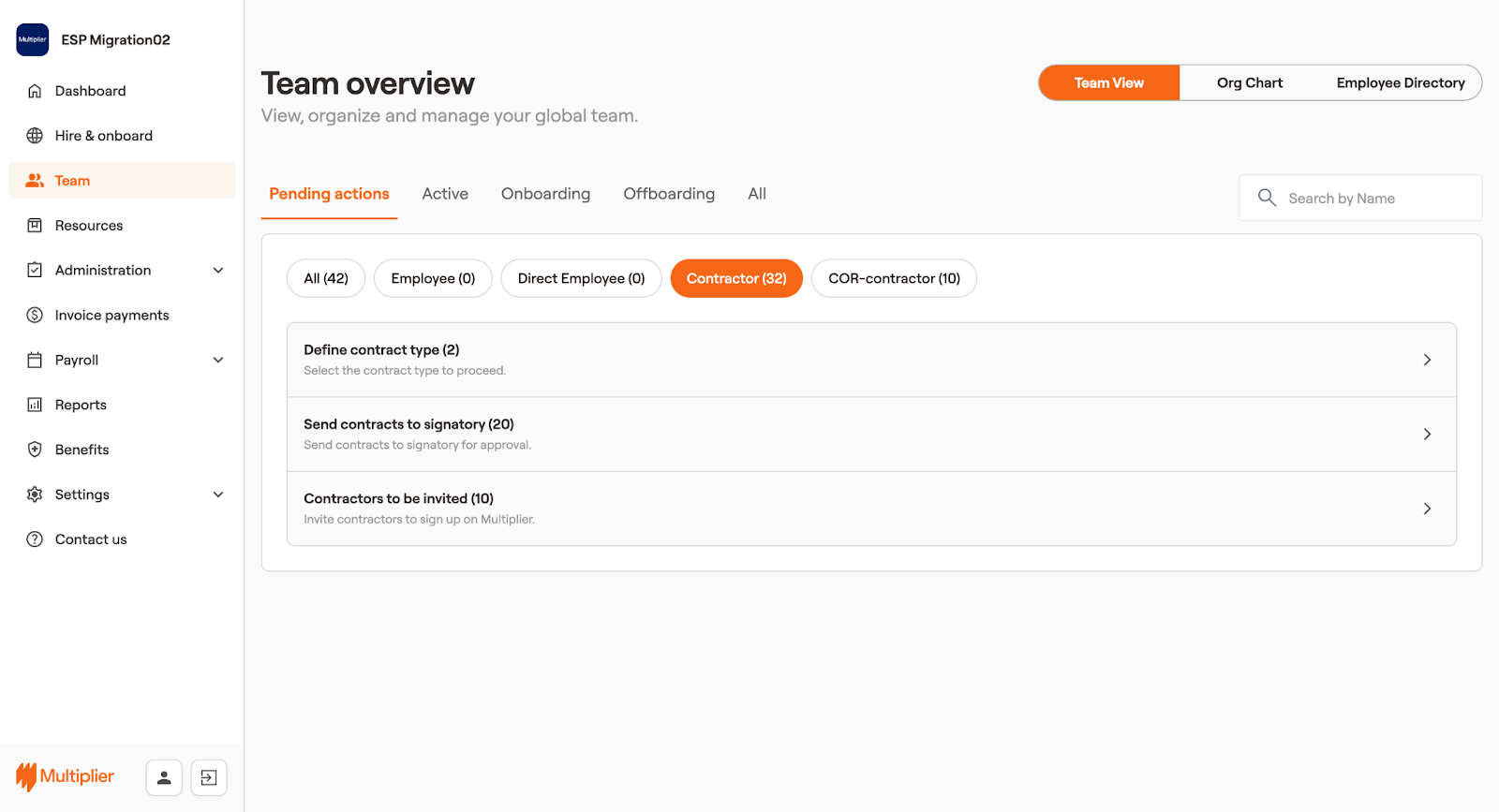Click the Invoice payments dollar icon
Image resolution: width=1499 pixels, height=812 pixels.
click(x=35, y=316)
